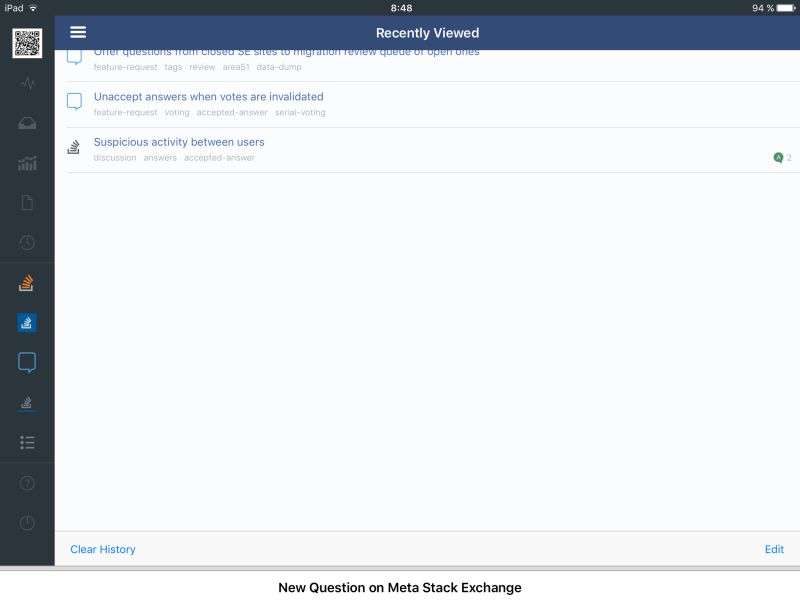
Task: Open help via the question mark icon
Action: [x=27, y=482]
